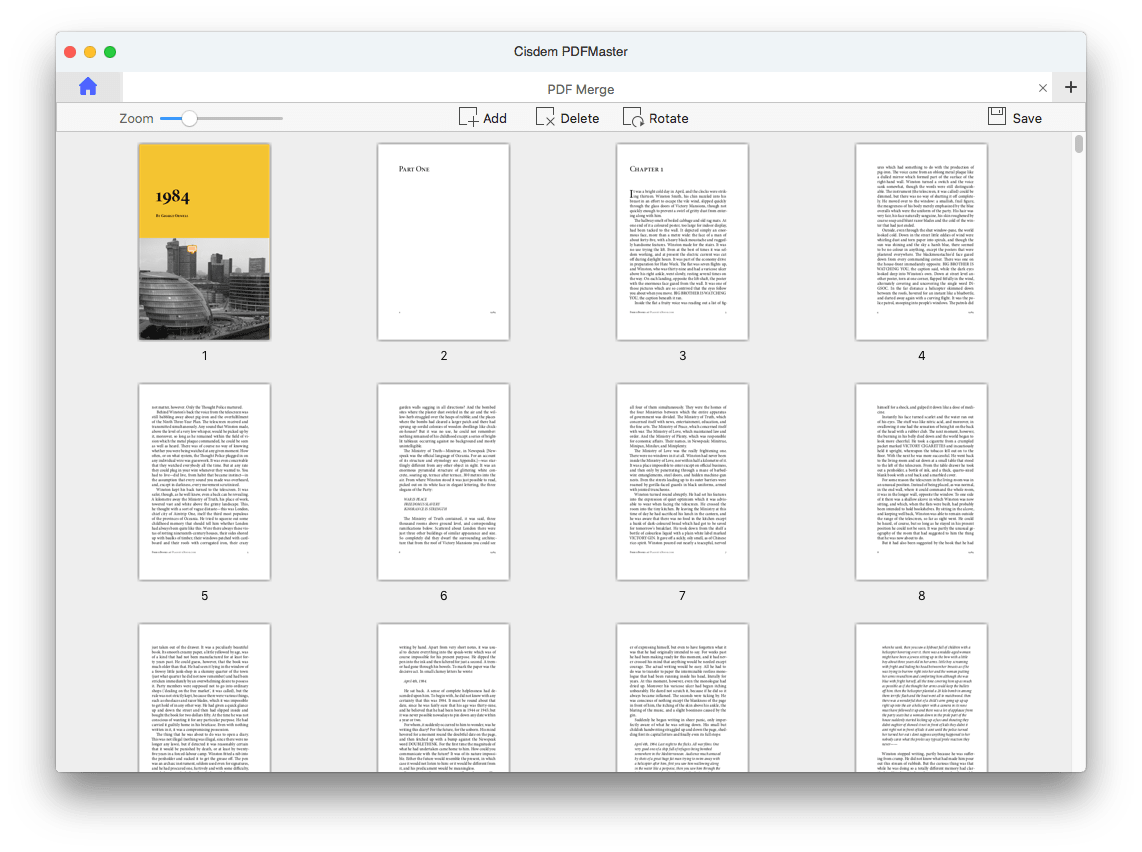Select the 1984 cover page thumbnail
Image resolution: width=1142 pixels, height=852 pixels.
(x=204, y=241)
